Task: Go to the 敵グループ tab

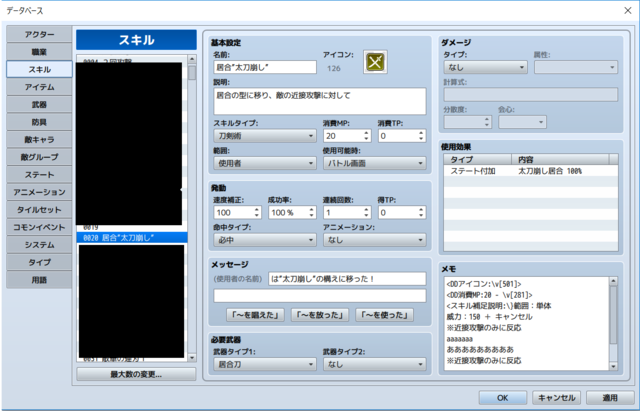Action: (39, 158)
